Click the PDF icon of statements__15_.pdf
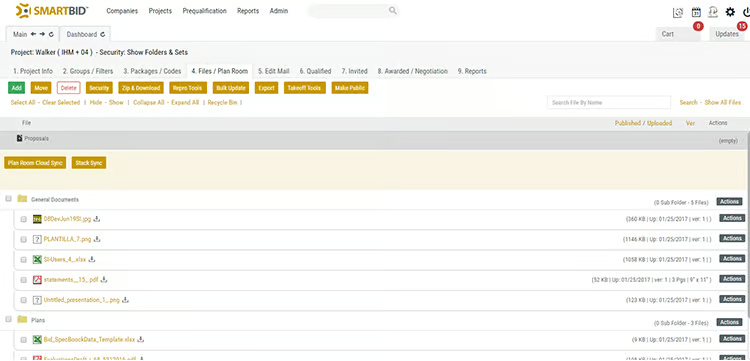Screen dimensions: 750x361 (37, 280)
